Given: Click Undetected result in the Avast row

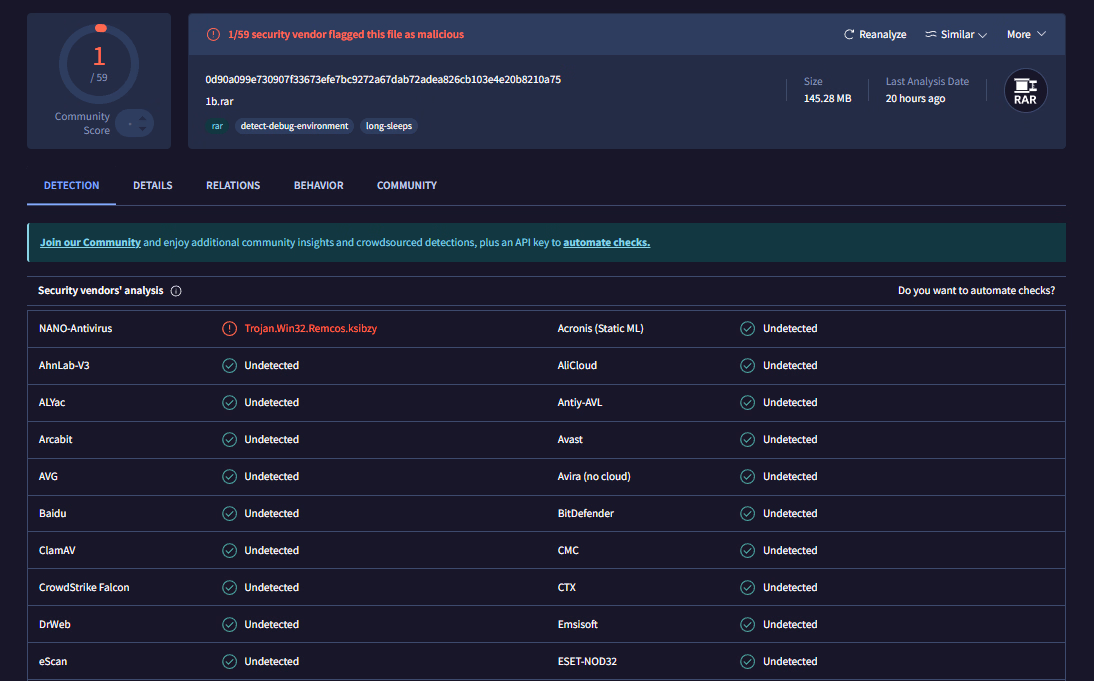Looking at the screenshot, I should pos(790,440).
